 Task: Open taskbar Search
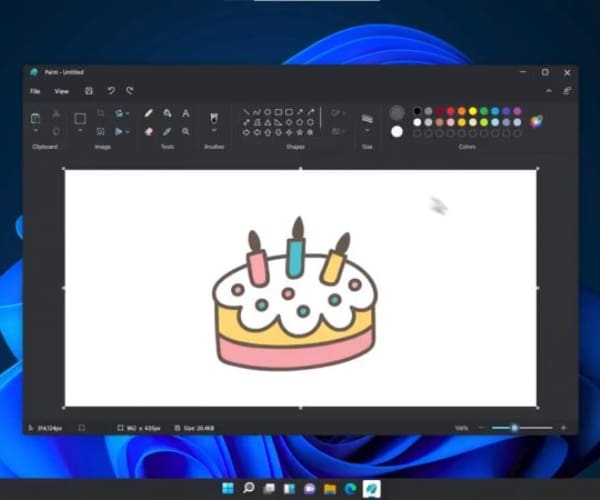249,489
